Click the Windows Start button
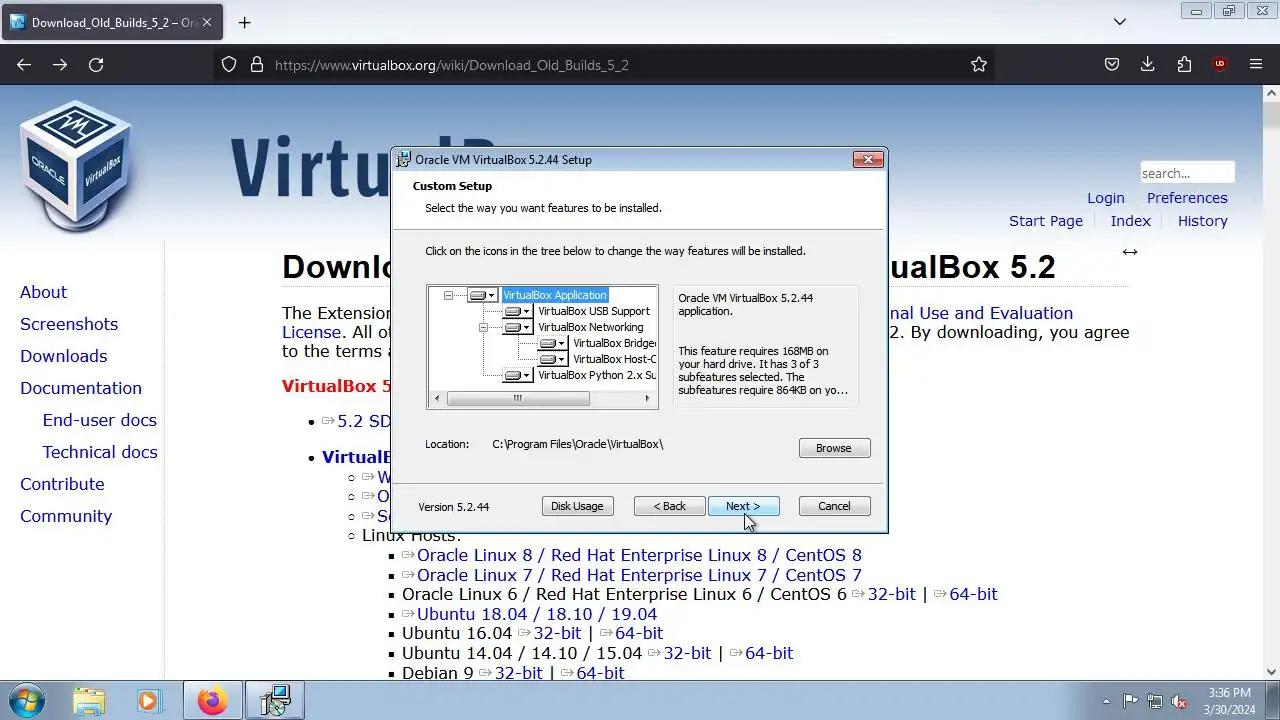Image resolution: width=1280 pixels, height=720 pixels. click(25, 700)
